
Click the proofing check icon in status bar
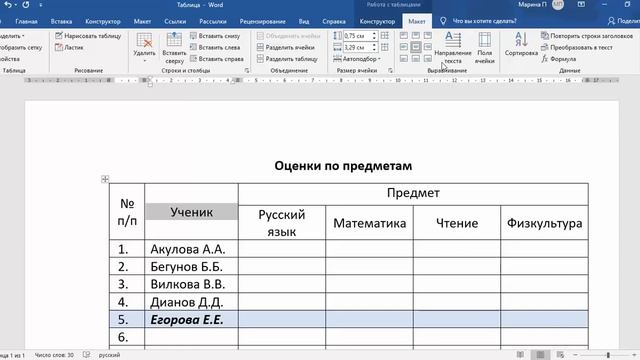click(86, 355)
